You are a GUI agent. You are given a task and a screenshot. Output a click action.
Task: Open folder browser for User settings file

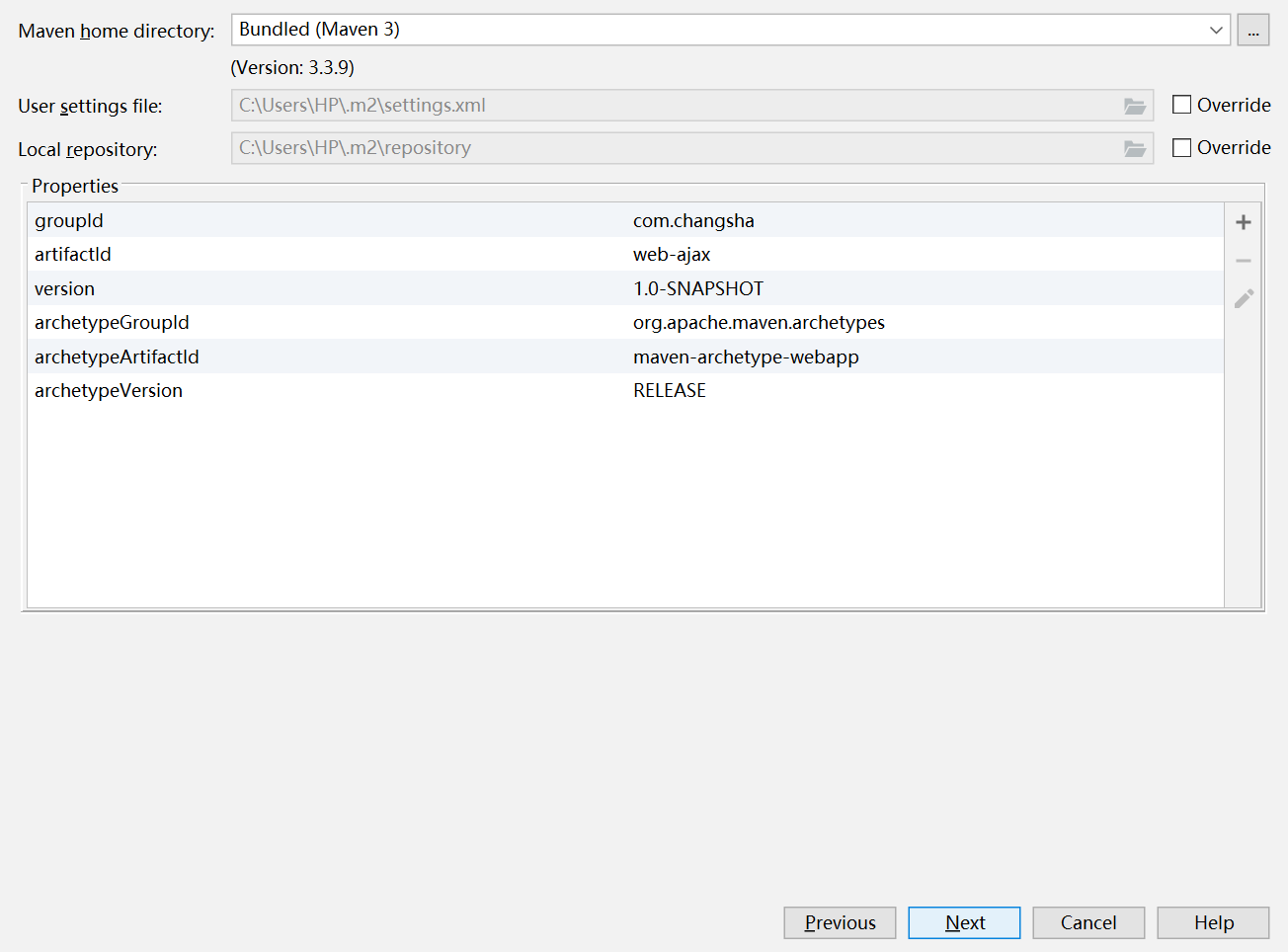tap(1135, 106)
